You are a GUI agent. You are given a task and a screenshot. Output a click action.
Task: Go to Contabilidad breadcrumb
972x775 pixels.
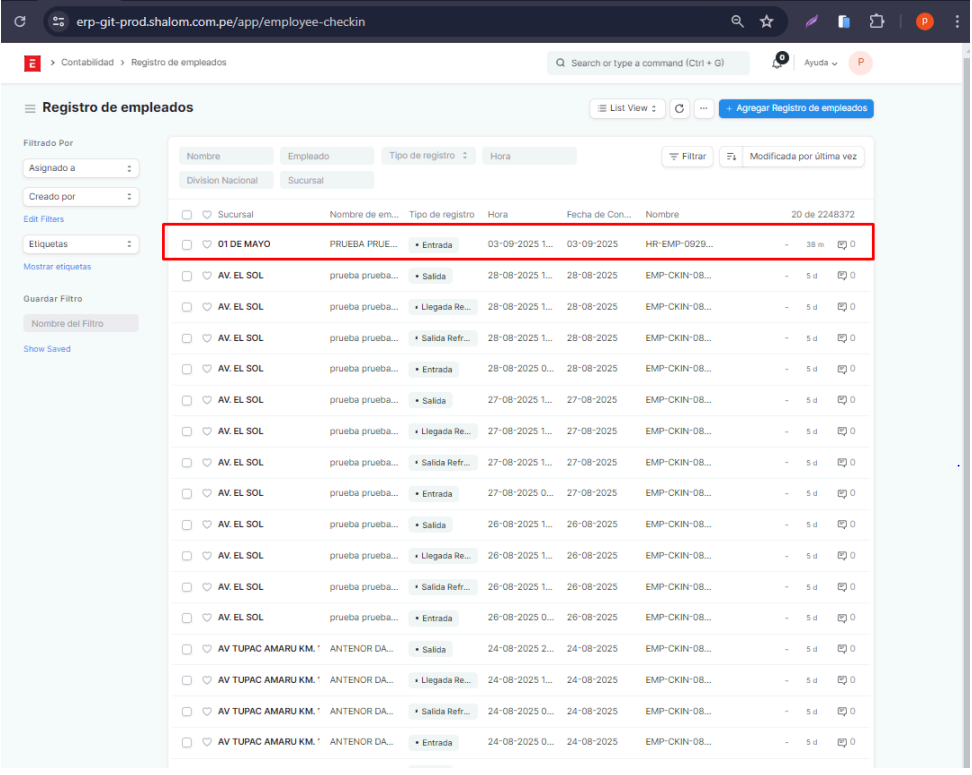(87, 62)
